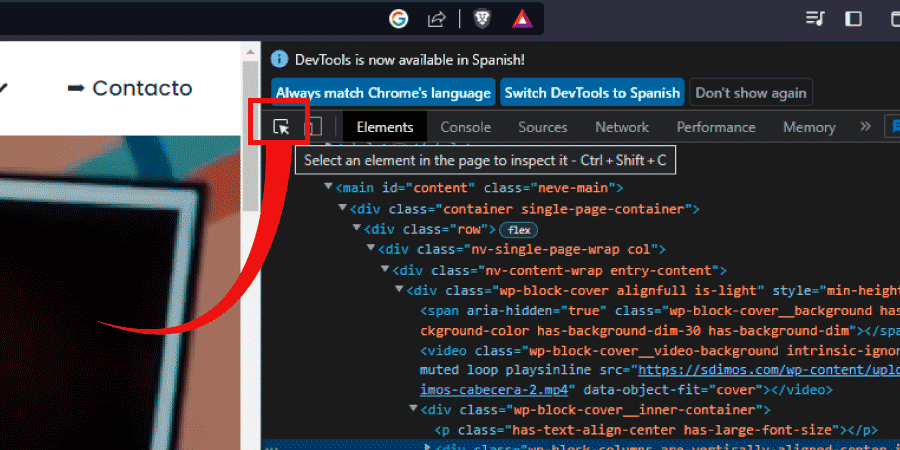
Task: Open the Brave Shields lion icon
Action: point(482,19)
